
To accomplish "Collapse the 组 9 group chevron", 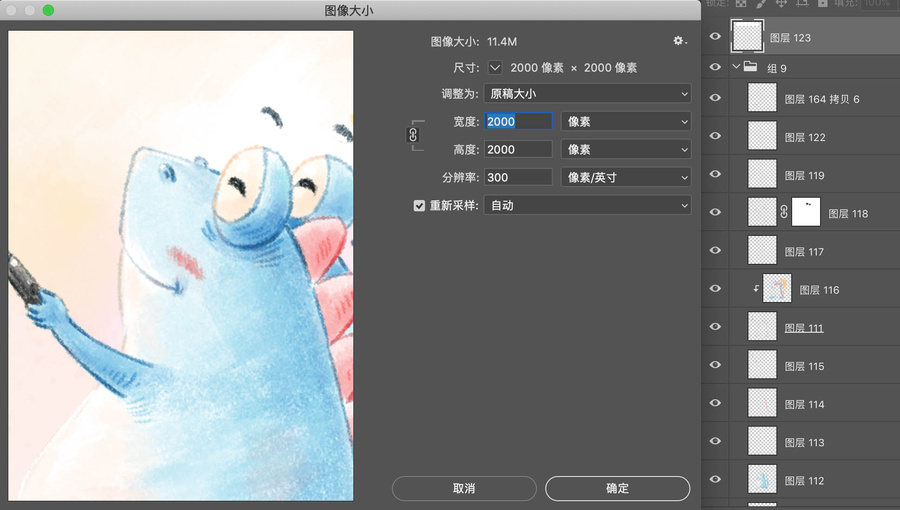I will click(x=736, y=67).
